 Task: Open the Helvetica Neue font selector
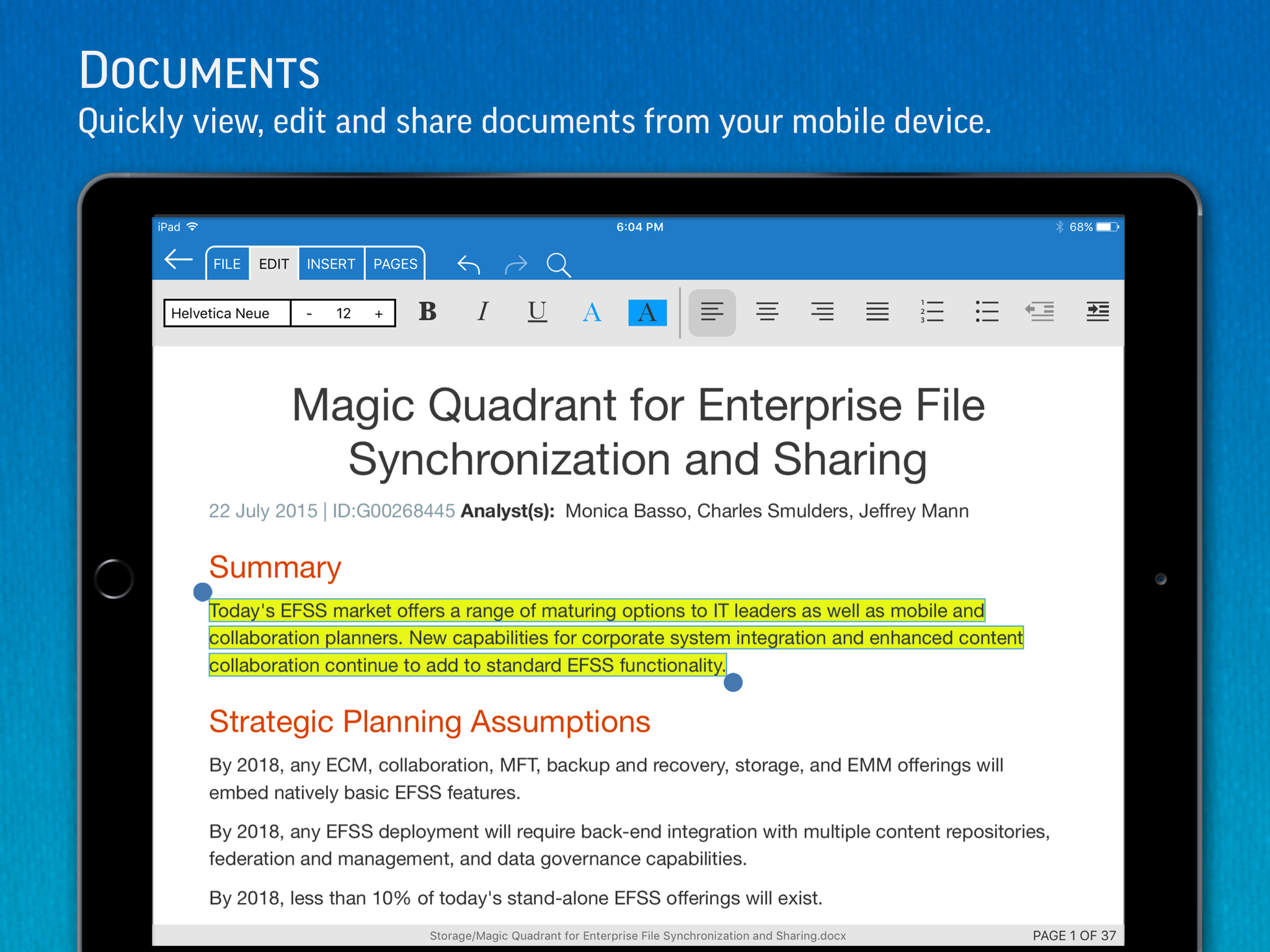click(x=227, y=313)
